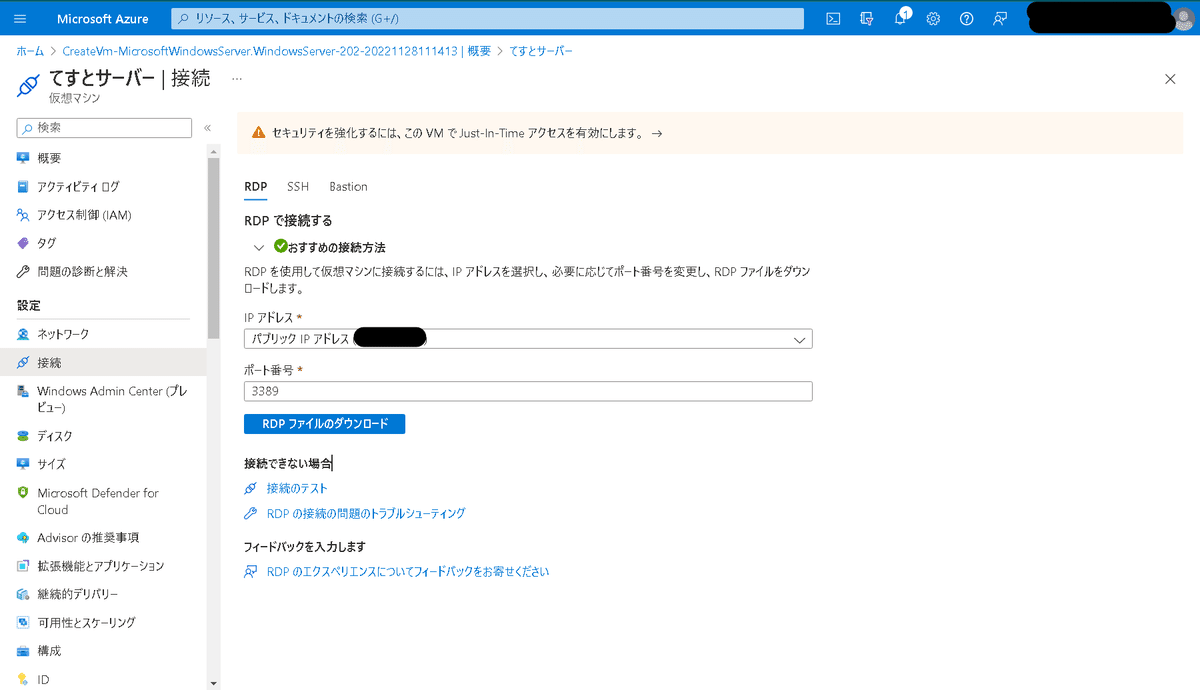1200x690 pixels.
Task: Click the Microsoft Defender for Cloud shield icon
Action: [x=23, y=493]
